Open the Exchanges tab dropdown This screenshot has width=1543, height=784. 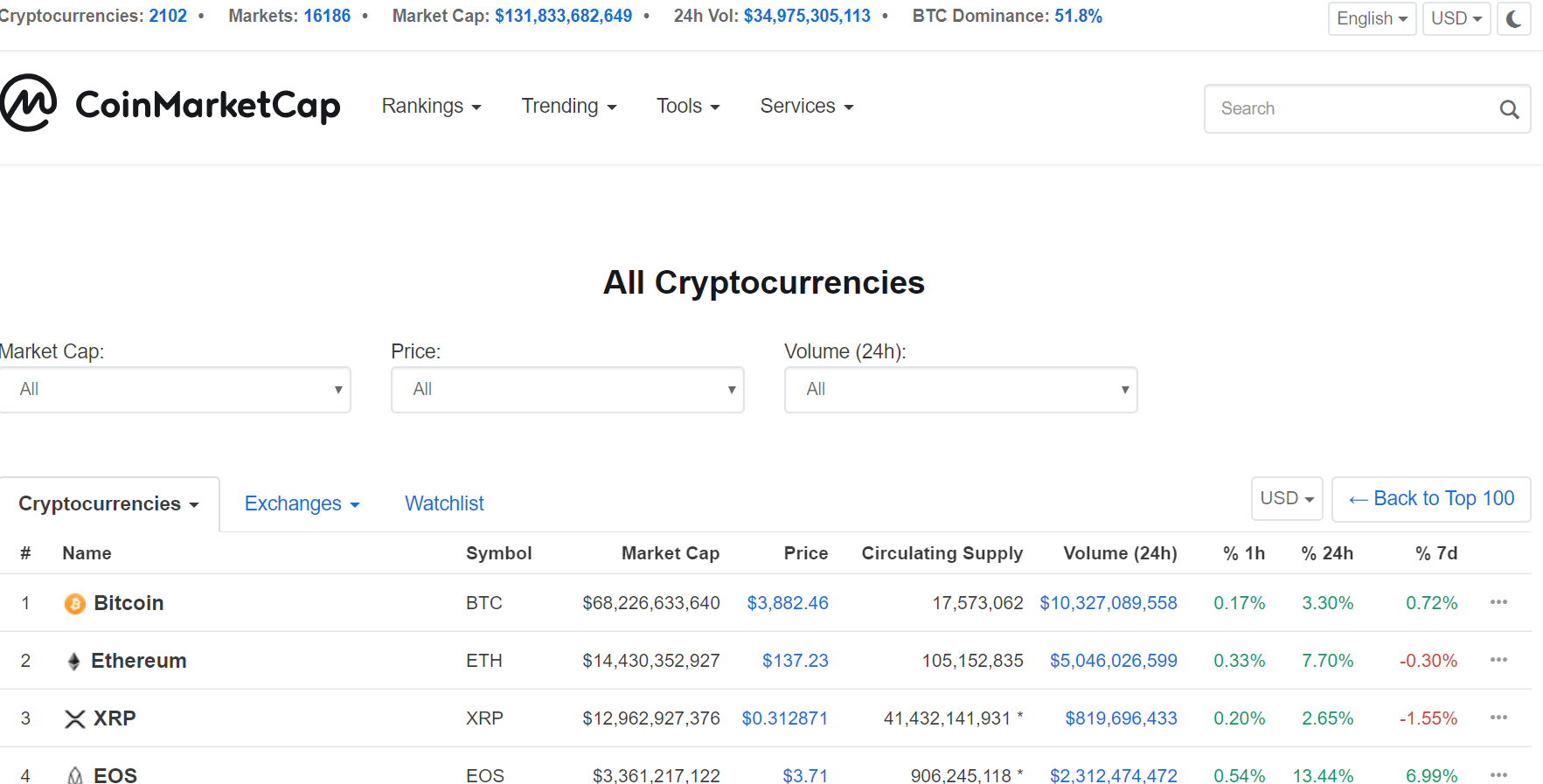[x=302, y=503]
